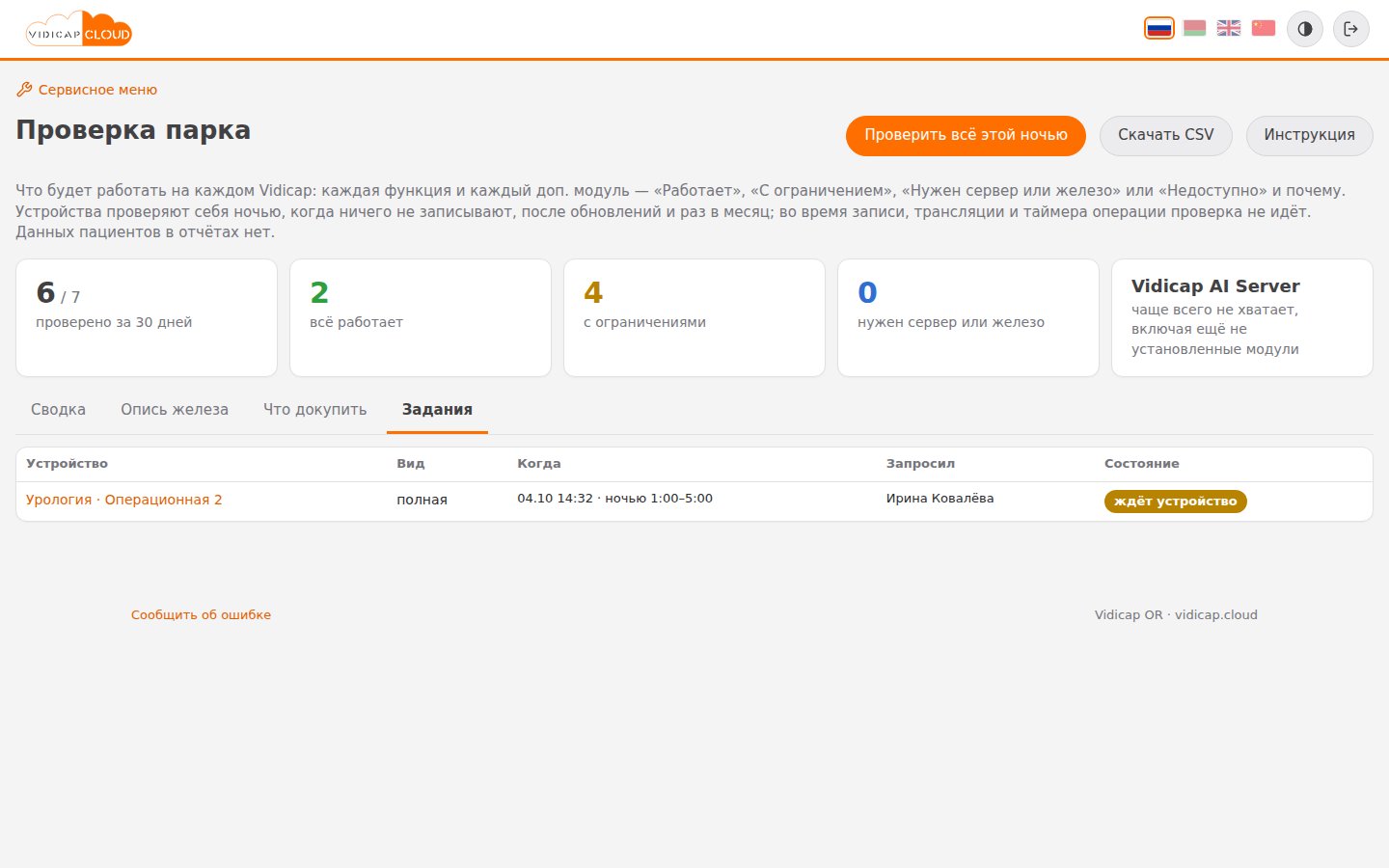1389x868 pixels.
Task: Toggle the contrast theme button
Action: point(1305,29)
